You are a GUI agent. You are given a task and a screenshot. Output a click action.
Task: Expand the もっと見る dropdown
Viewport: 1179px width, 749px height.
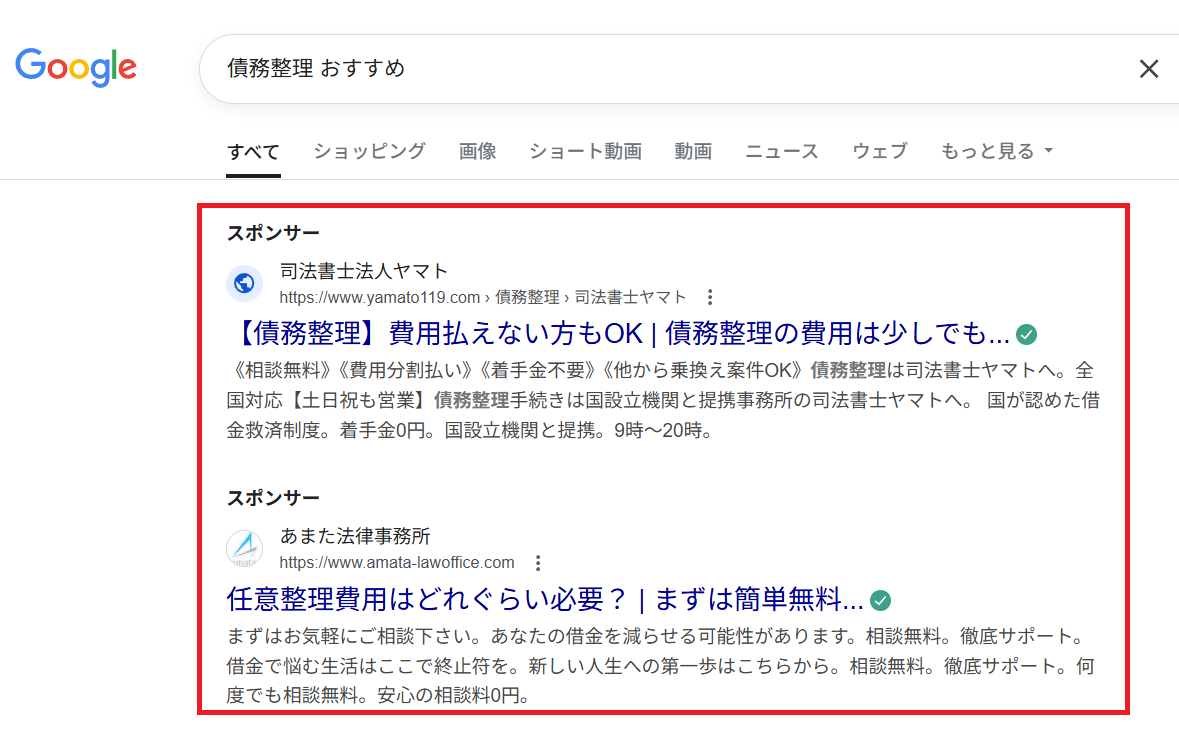(996, 151)
